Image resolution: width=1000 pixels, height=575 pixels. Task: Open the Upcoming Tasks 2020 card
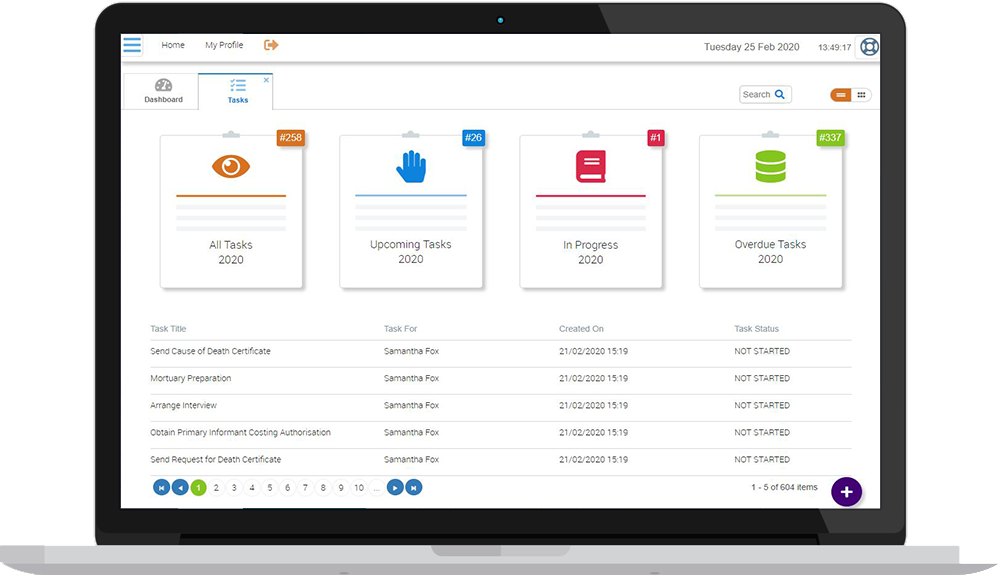click(x=411, y=212)
